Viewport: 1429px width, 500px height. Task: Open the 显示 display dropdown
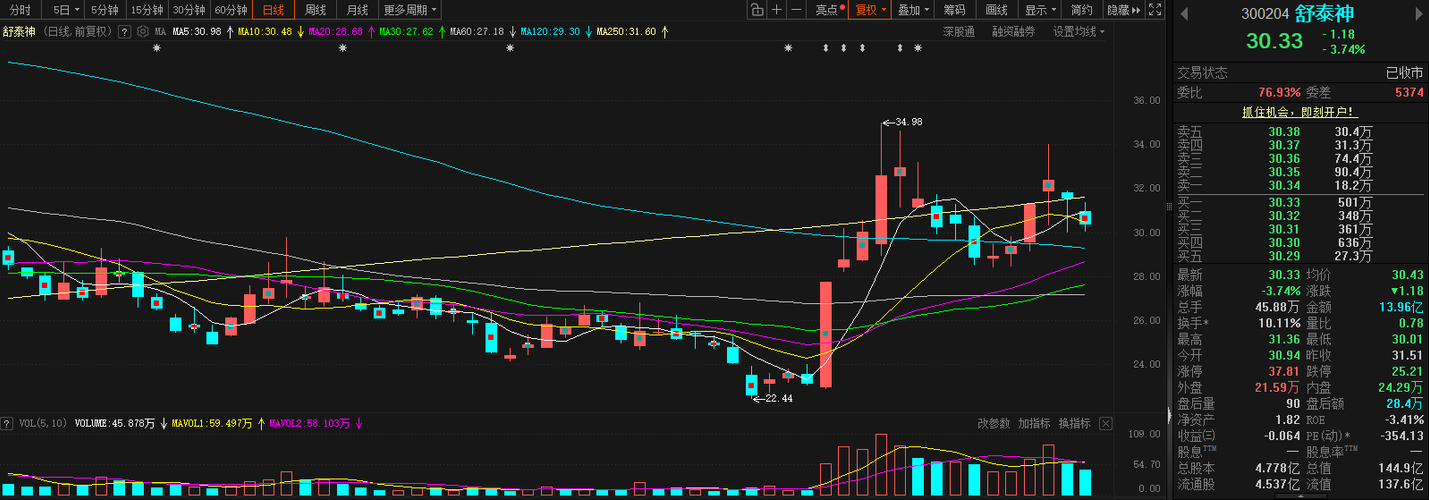(1040, 10)
